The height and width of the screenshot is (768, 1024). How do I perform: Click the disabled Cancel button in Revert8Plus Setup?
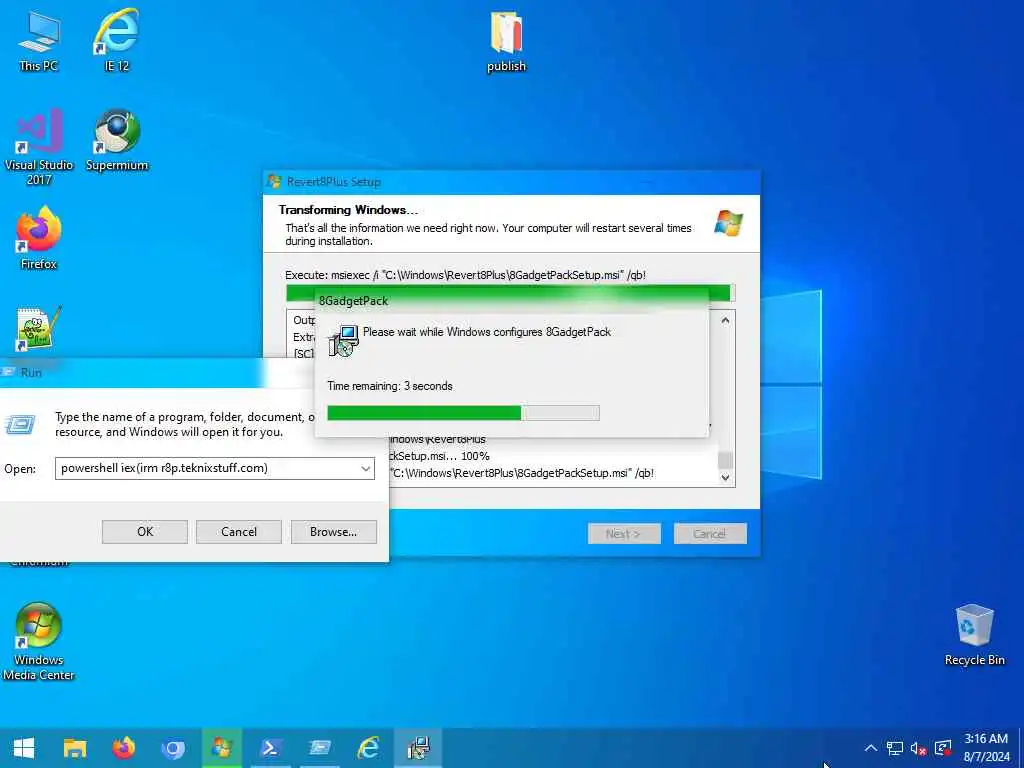[710, 534]
